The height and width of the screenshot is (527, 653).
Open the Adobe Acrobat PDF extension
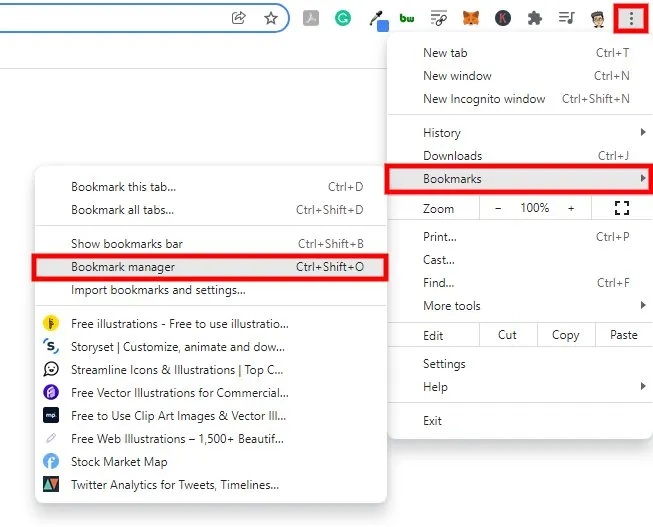tap(311, 18)
